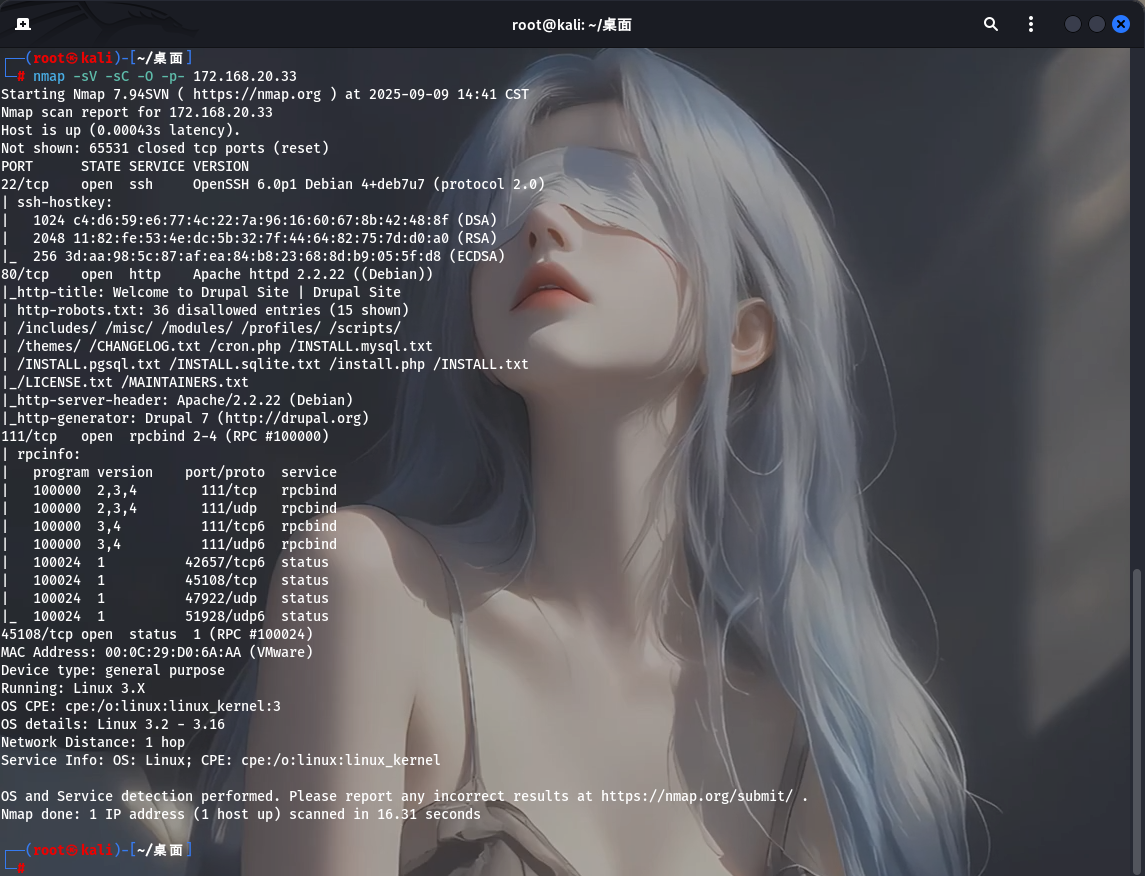Click '/INSTALL.pgsql.txt' entry
This screenshot has height=876, width=1145.
click(89, 364)
